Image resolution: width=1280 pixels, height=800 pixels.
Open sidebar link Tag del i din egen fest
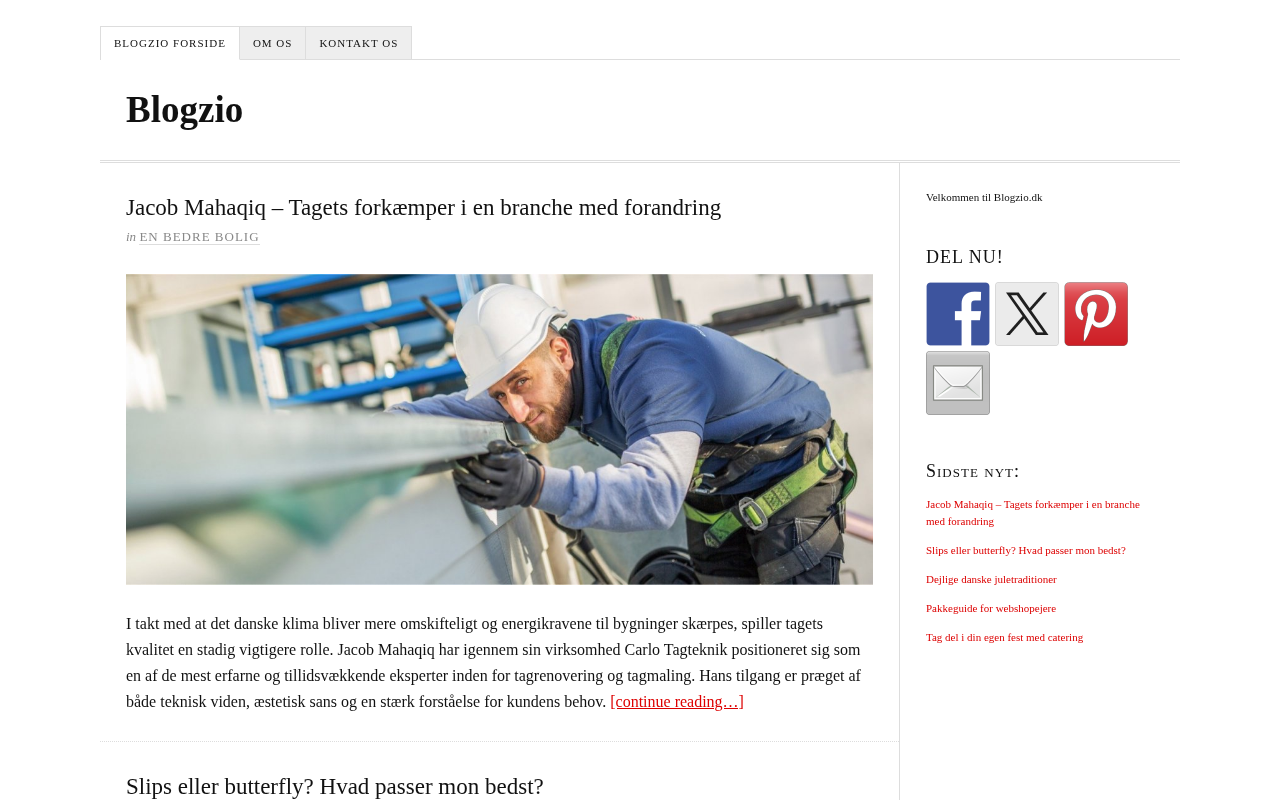(x=1004, y=637)
